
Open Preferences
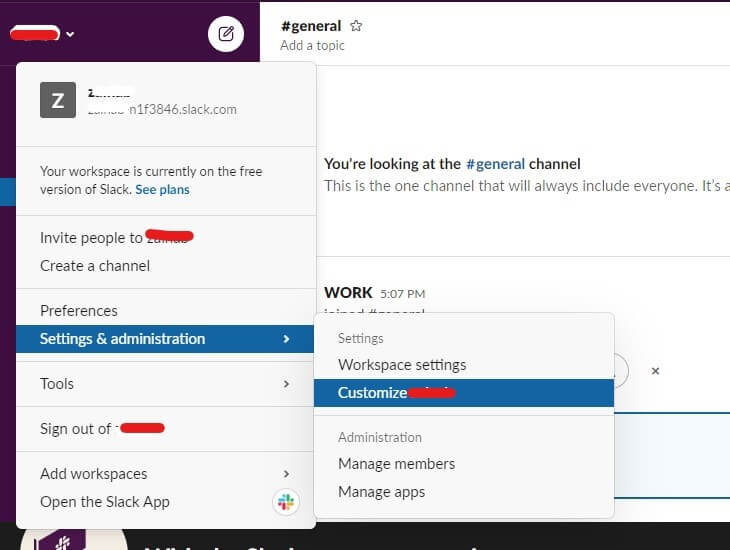point(79,311)
